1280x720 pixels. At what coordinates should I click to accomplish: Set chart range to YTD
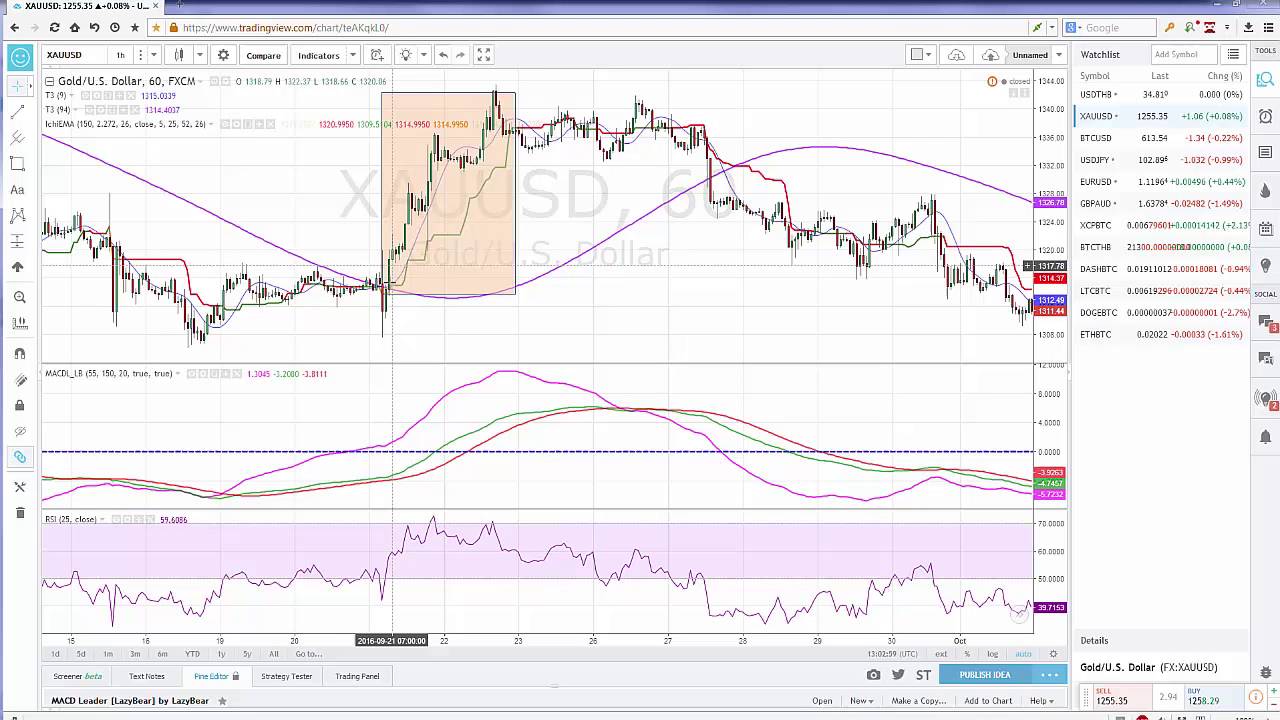[x=192, y=654]
